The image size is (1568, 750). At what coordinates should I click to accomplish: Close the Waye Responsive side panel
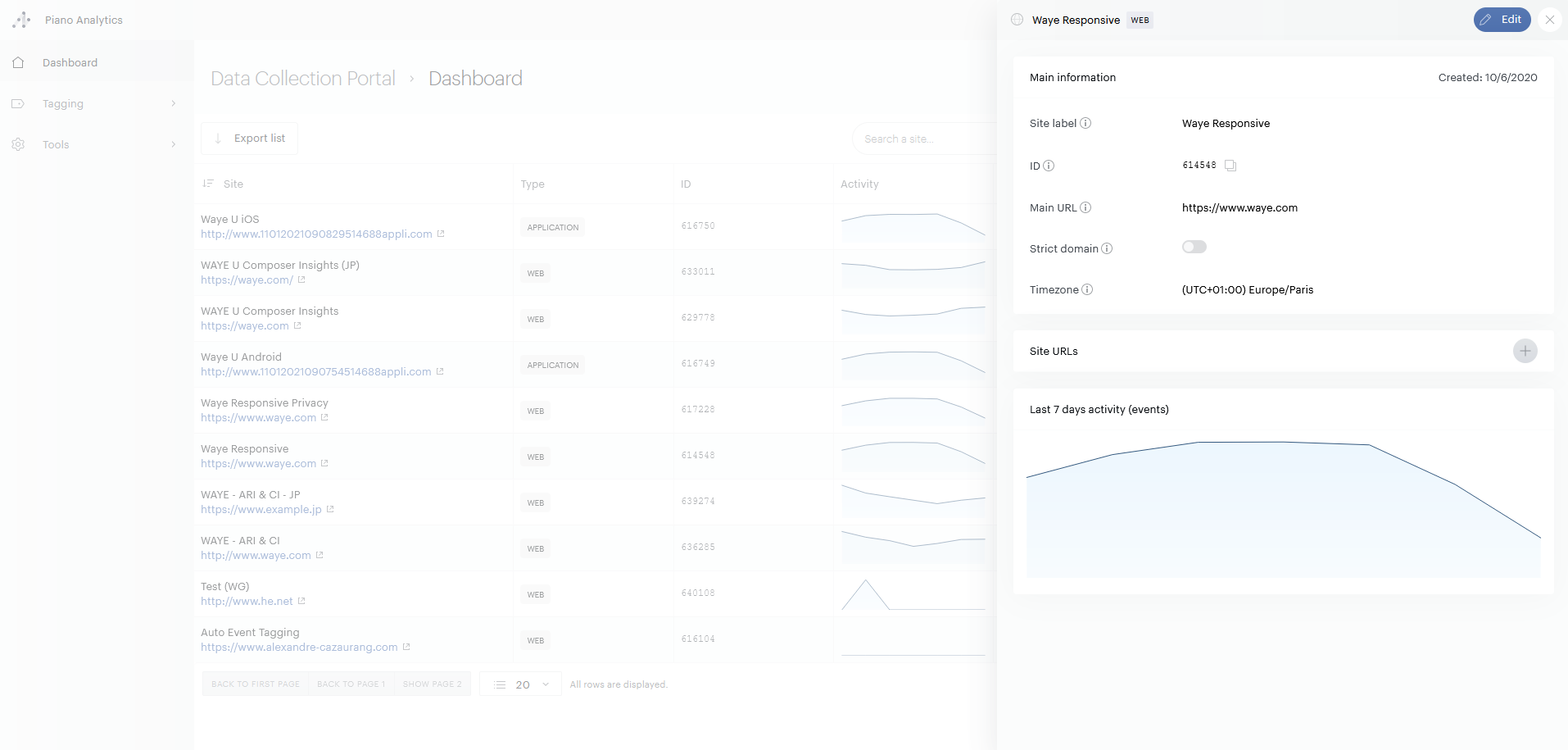[x=1549, y=20]
